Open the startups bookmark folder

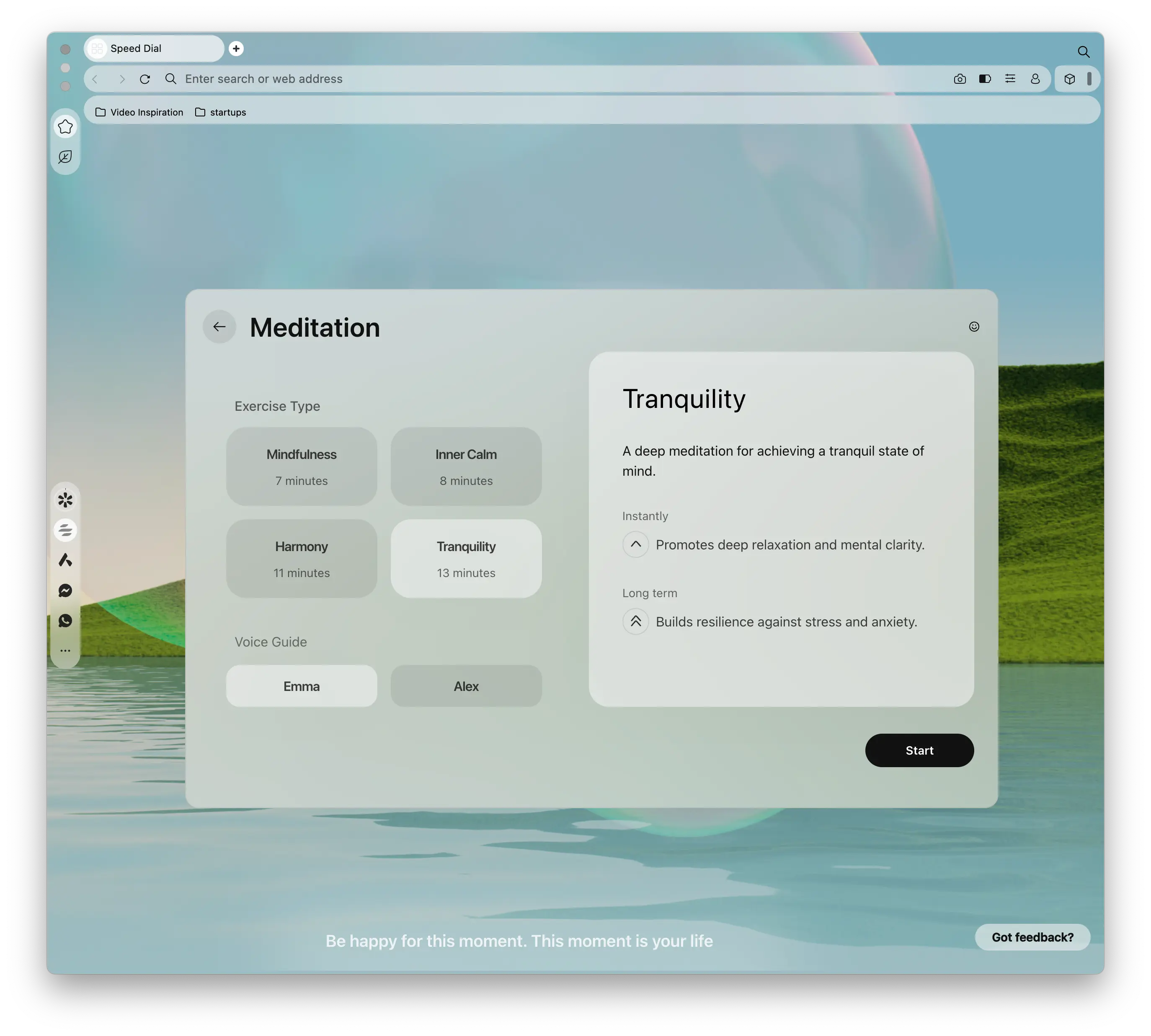pyautogui.click(x=221, y=112)
